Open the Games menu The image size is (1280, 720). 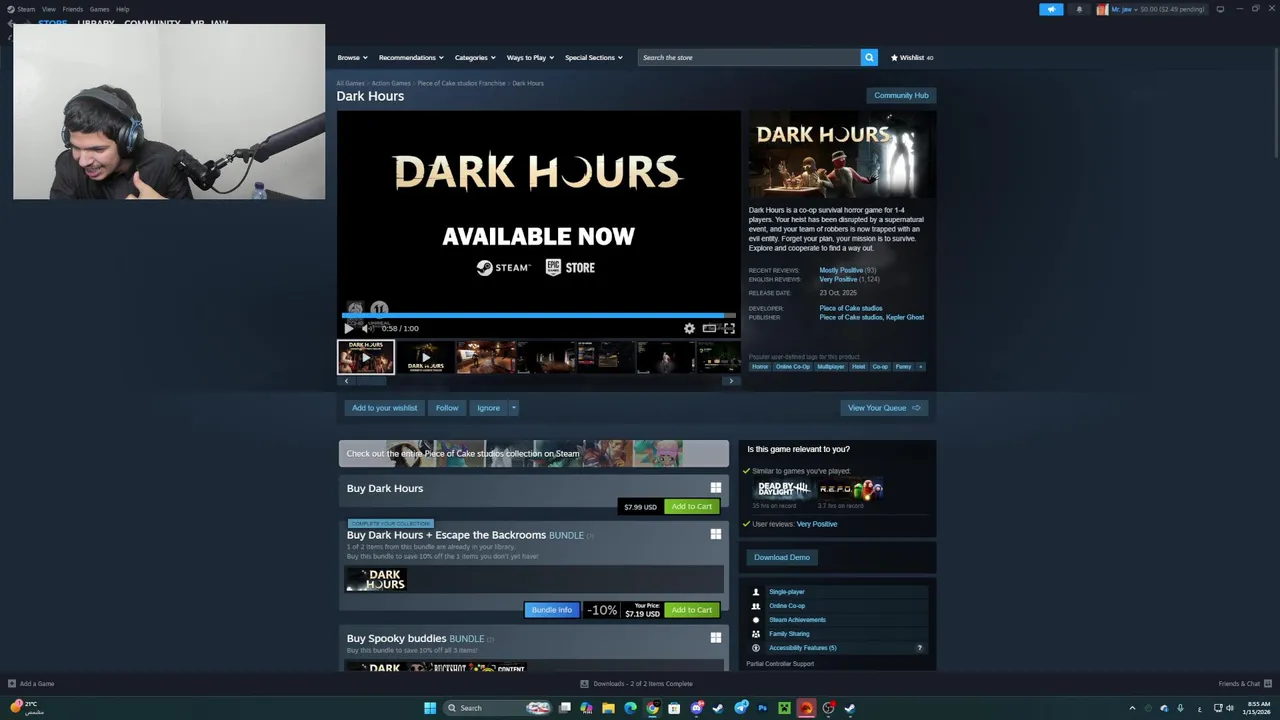[100, 9]
